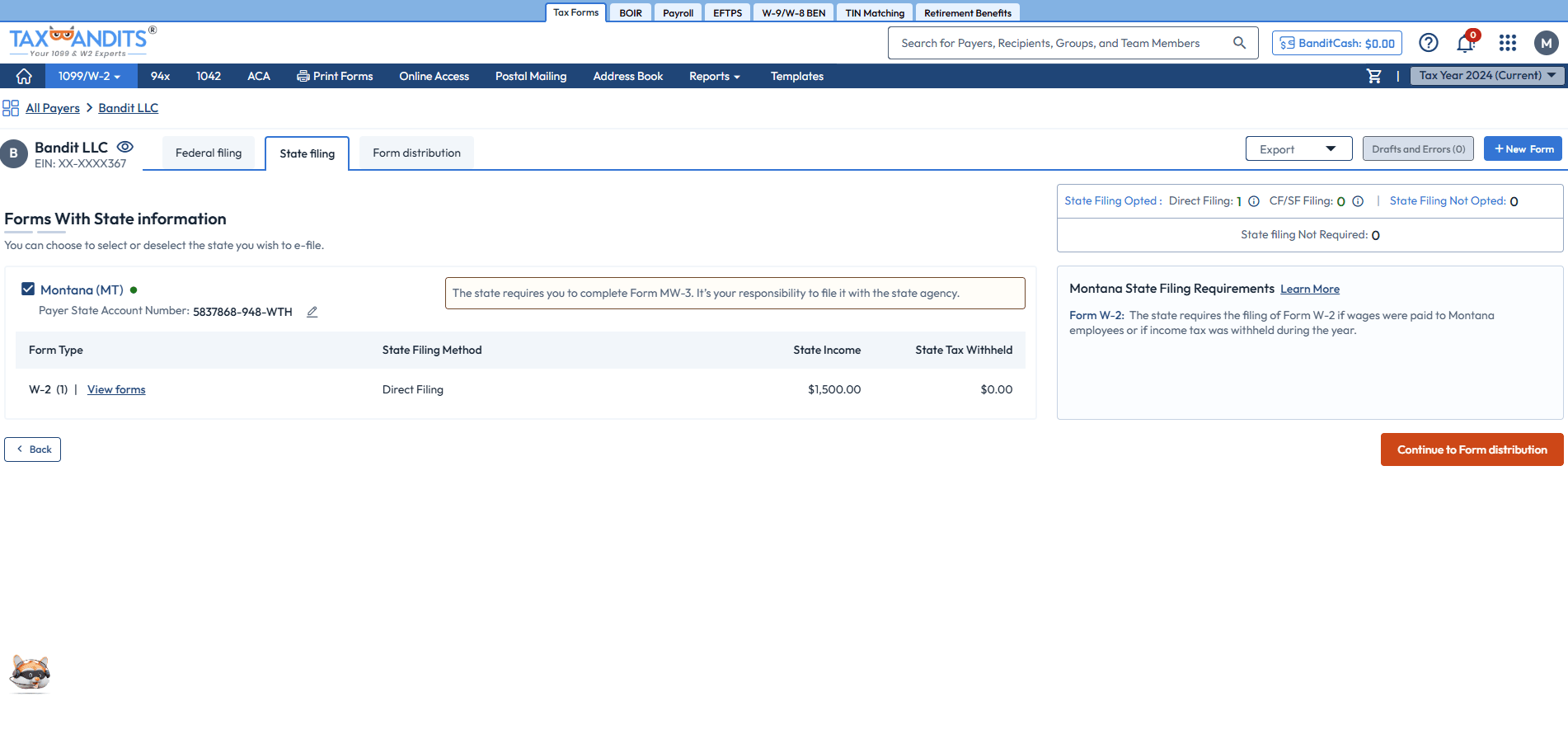
Task: Open Print Forms
Action: (x=335, y=76)
